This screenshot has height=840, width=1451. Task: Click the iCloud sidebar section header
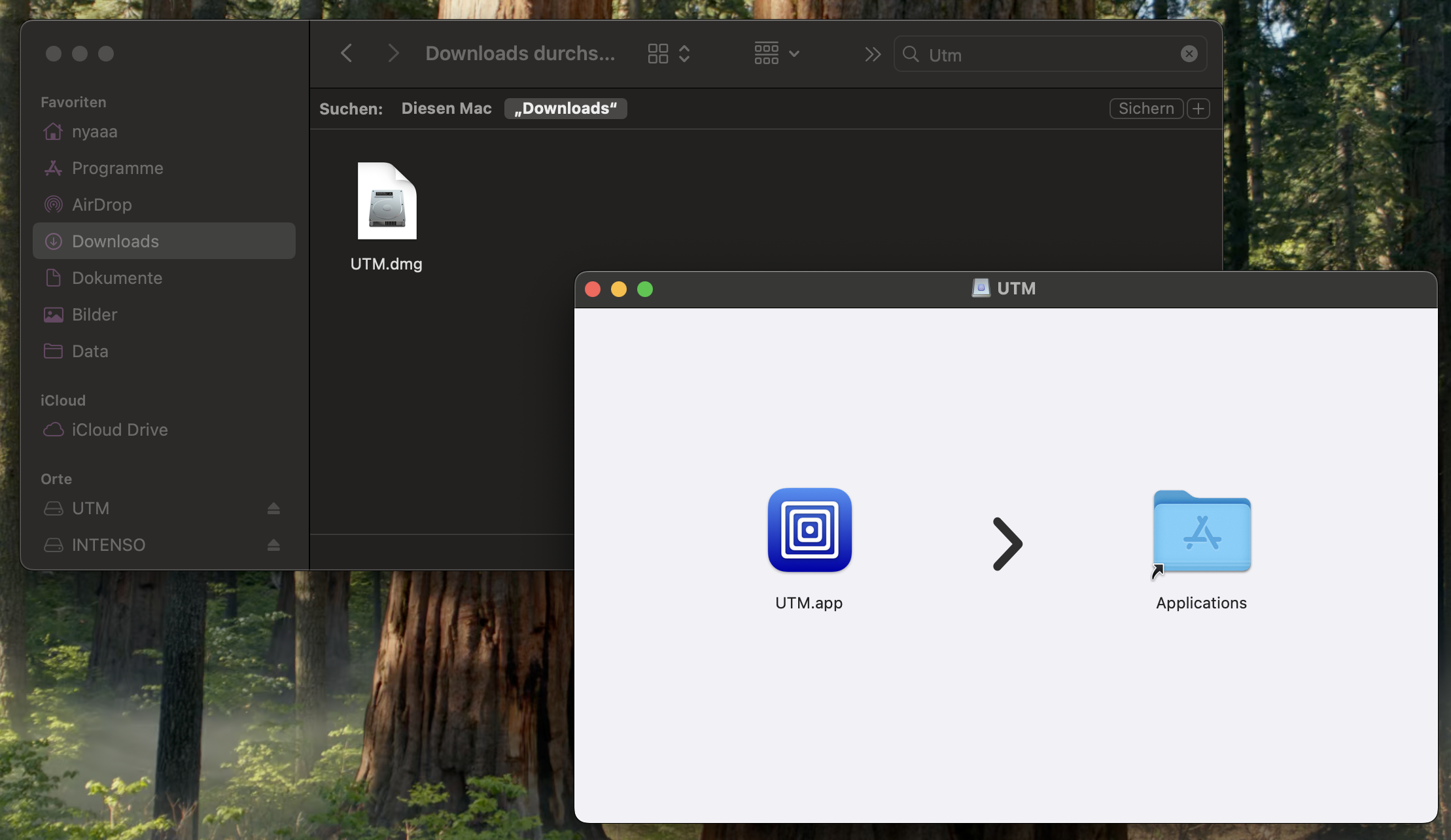(63, 400)
